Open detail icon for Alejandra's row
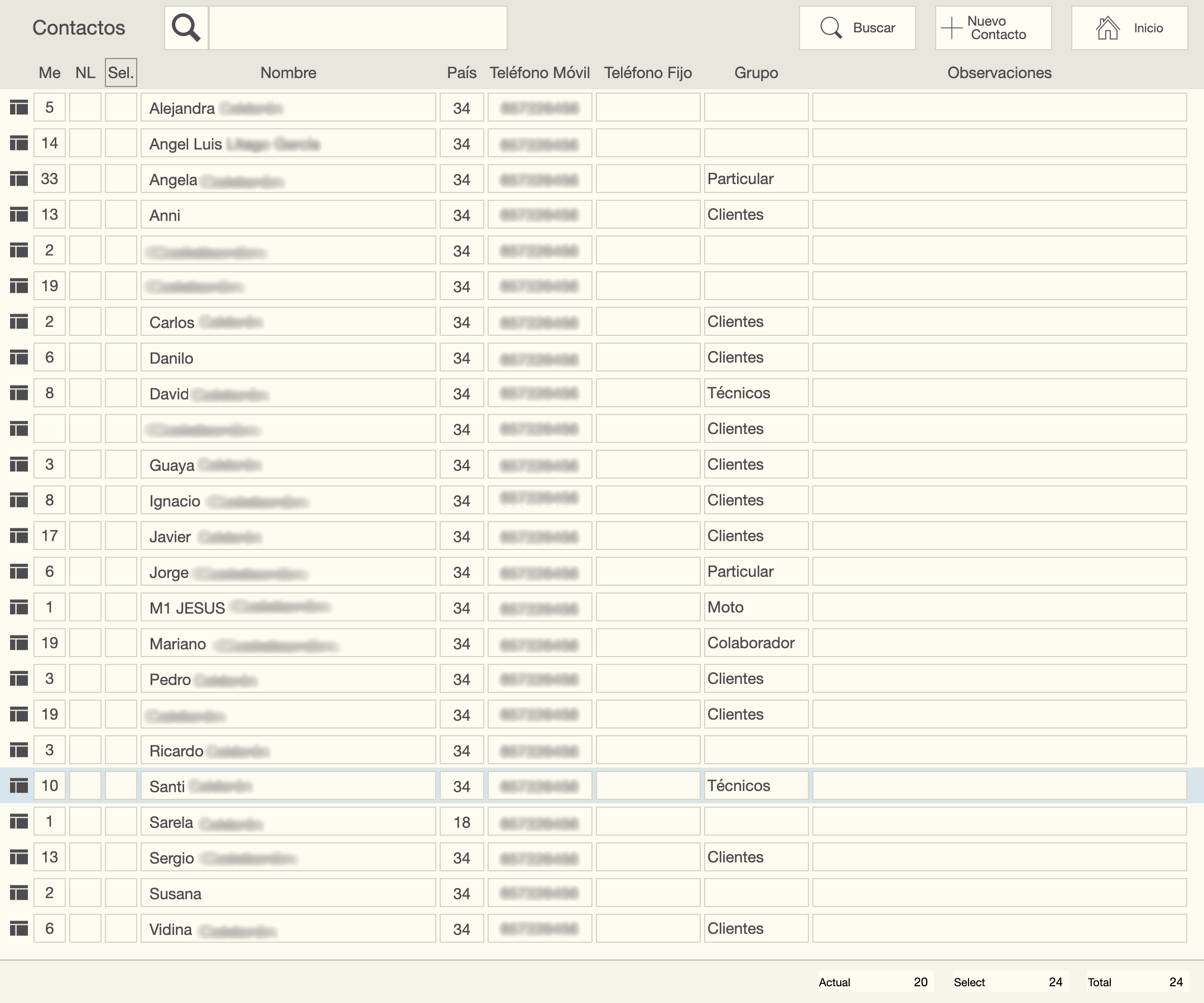Image resolution: width=1204 pixels, height=1003 pixels. pos(19,107)
